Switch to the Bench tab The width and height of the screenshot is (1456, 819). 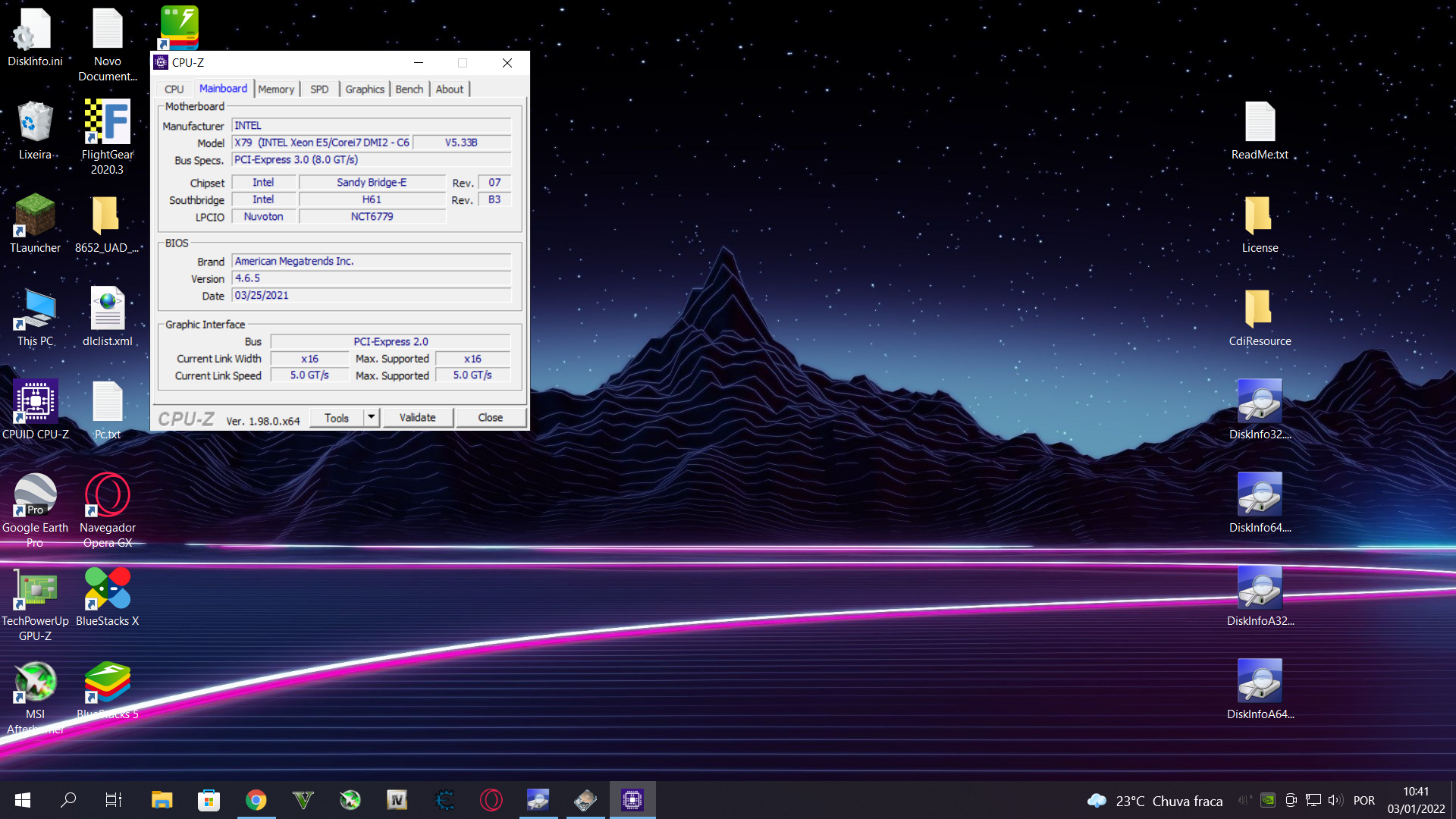tap(409, 89)
